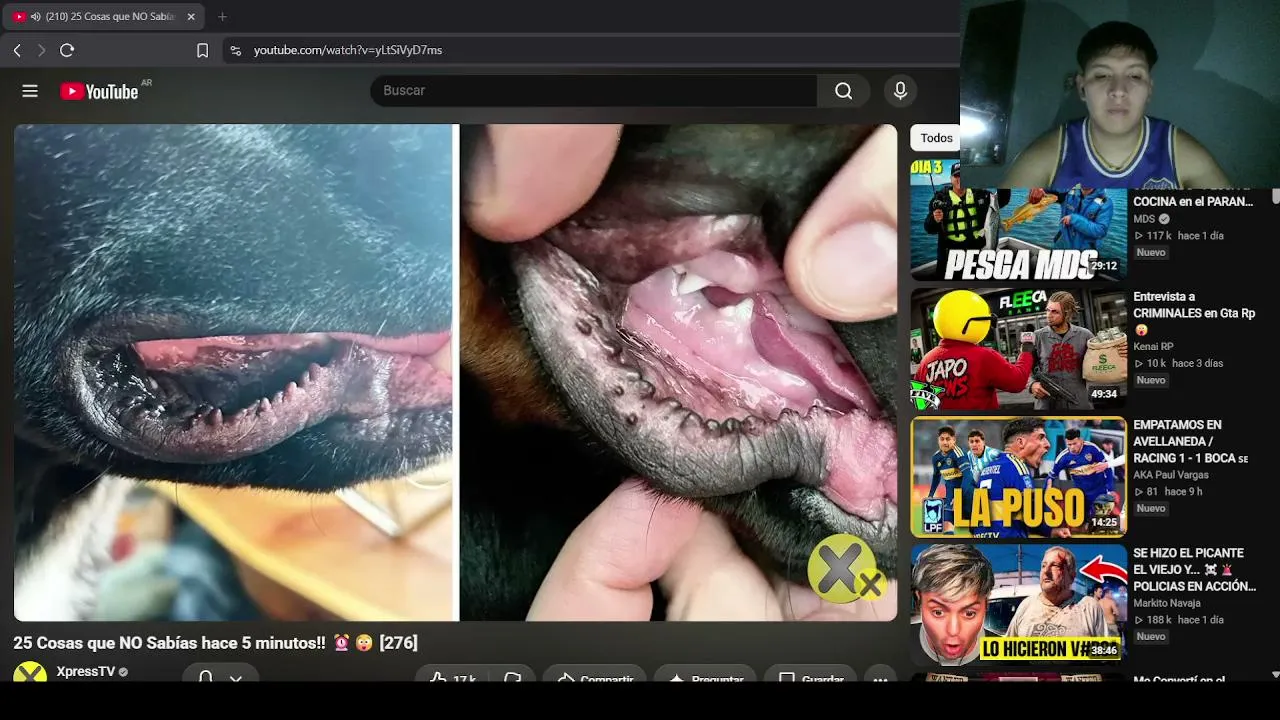Mute the tab via its speaker icon
This screenshot has height=720, width=1280.
(x=36, y=17)
